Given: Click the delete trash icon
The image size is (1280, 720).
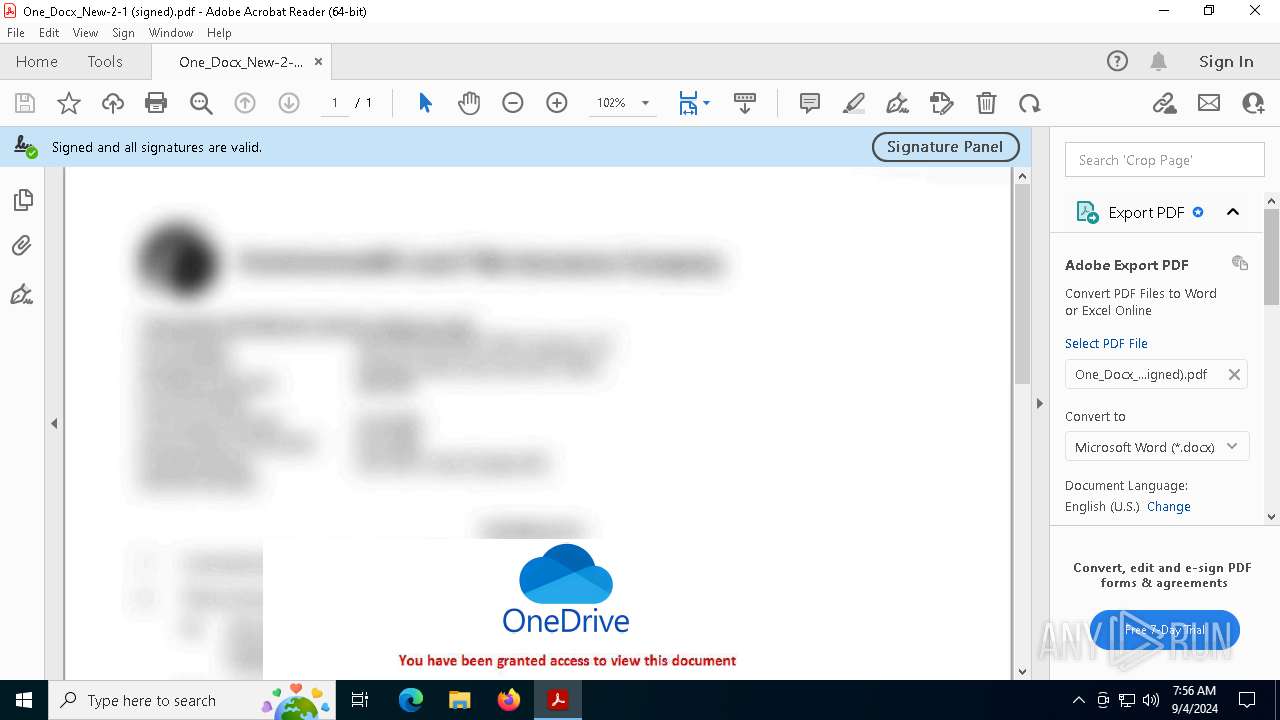Looking at the screenshot, I should [x=986, y=103].
